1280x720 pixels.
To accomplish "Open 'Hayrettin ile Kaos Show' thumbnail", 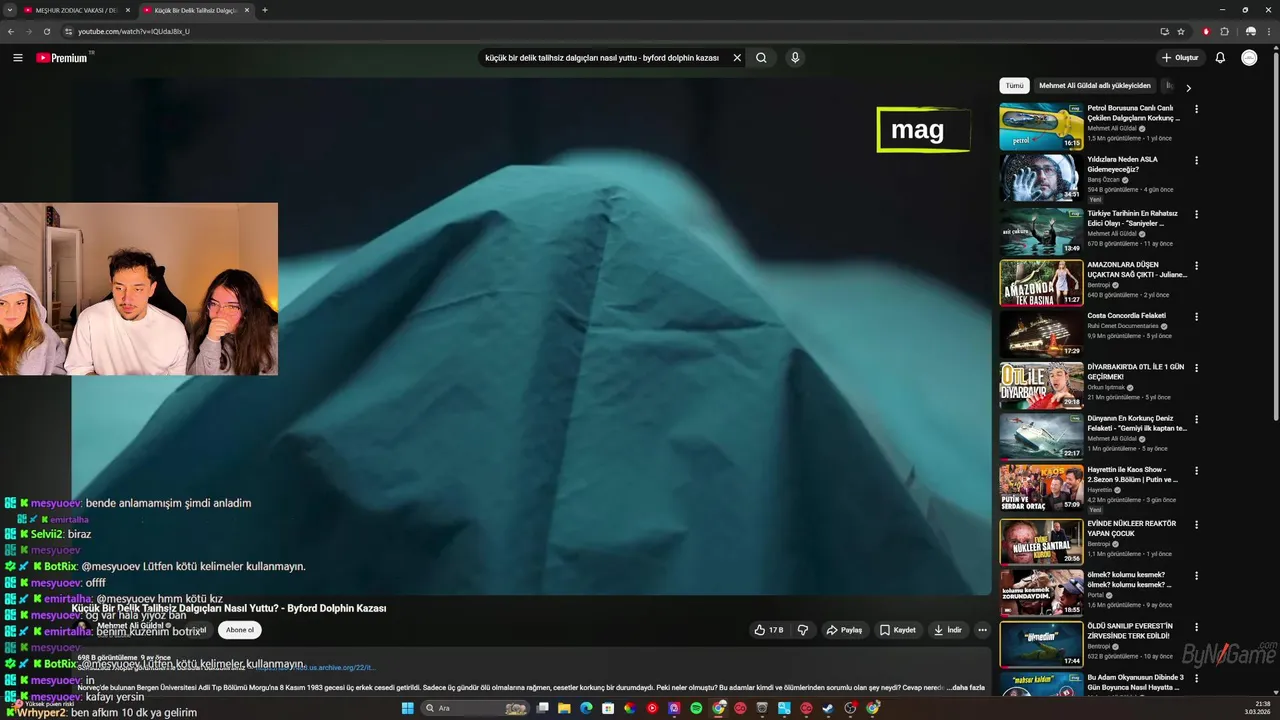I will (1041, 488).
